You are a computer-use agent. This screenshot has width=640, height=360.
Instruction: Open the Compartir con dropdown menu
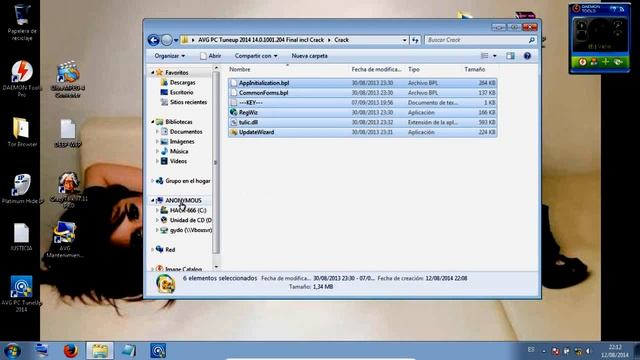point(256,56)
